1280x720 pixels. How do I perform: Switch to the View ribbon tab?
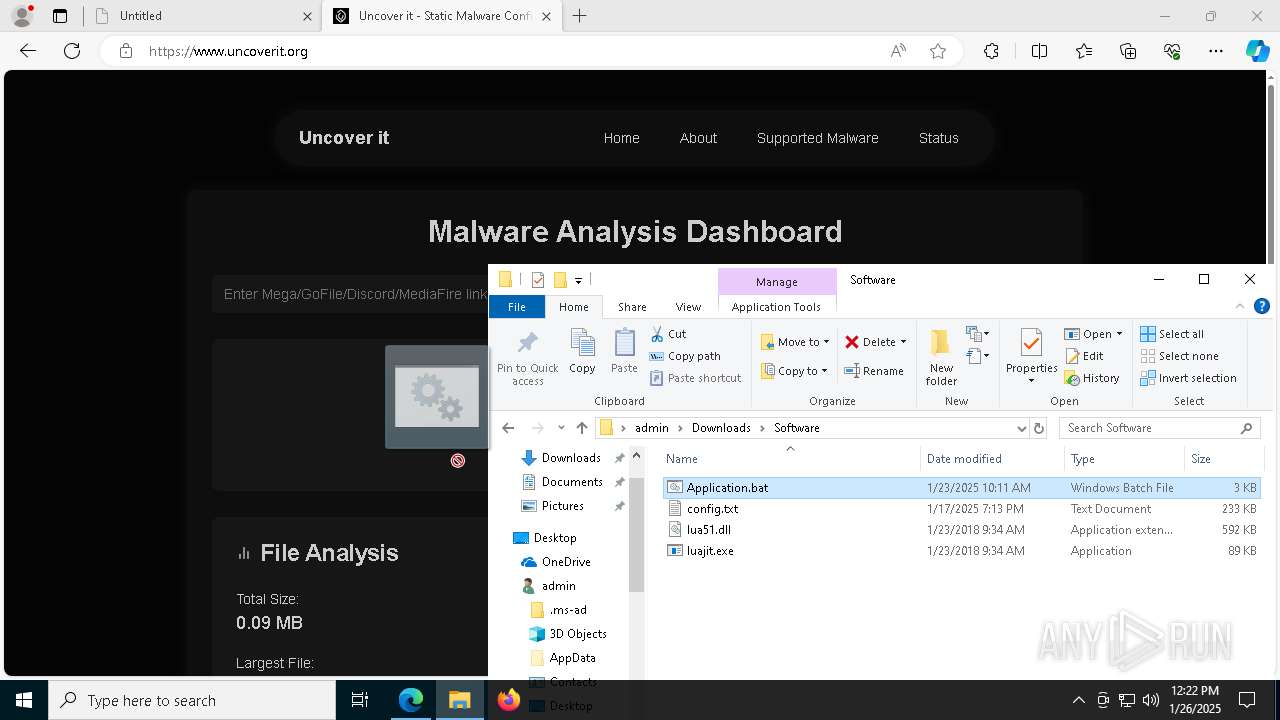point(688,307)
